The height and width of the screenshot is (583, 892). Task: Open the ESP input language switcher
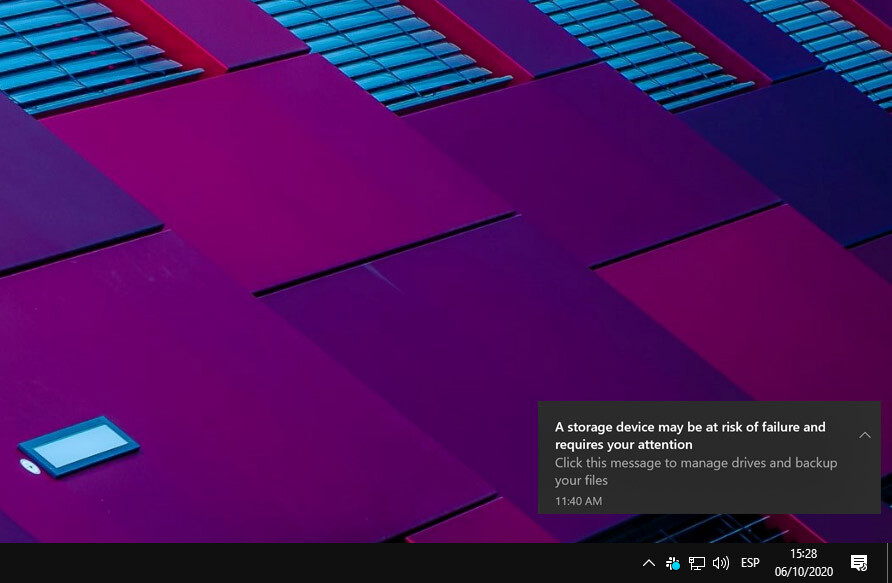(x=750, y=563)
